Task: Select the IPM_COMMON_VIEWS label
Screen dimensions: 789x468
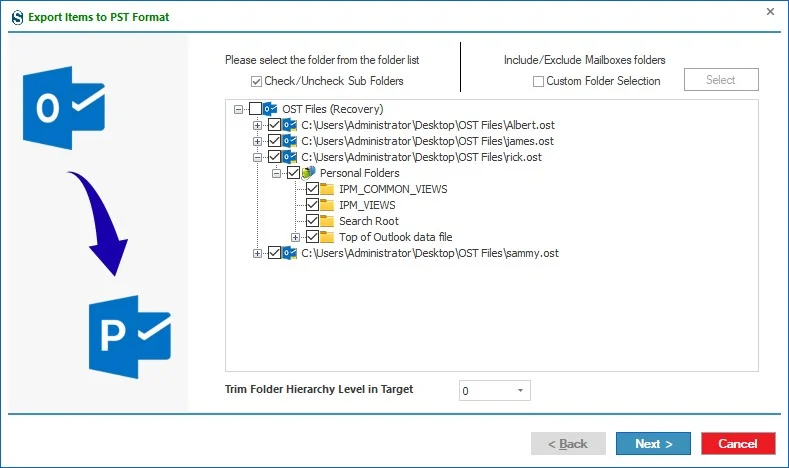Action: coord(393,189)
